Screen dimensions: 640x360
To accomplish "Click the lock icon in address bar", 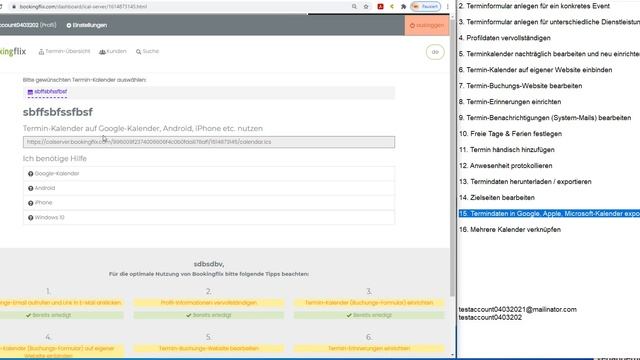I will click(x=14, y=7).
